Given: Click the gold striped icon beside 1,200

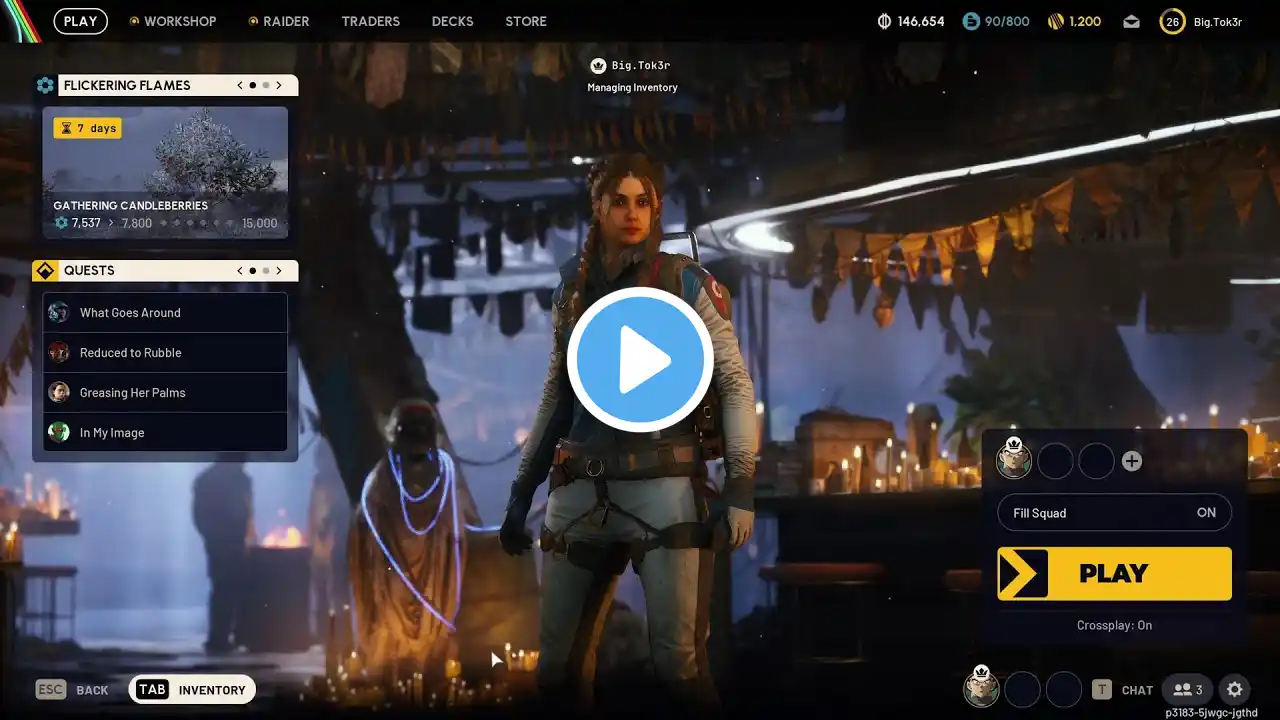Looking at the screenshot, I should (x=1056, y=21).
